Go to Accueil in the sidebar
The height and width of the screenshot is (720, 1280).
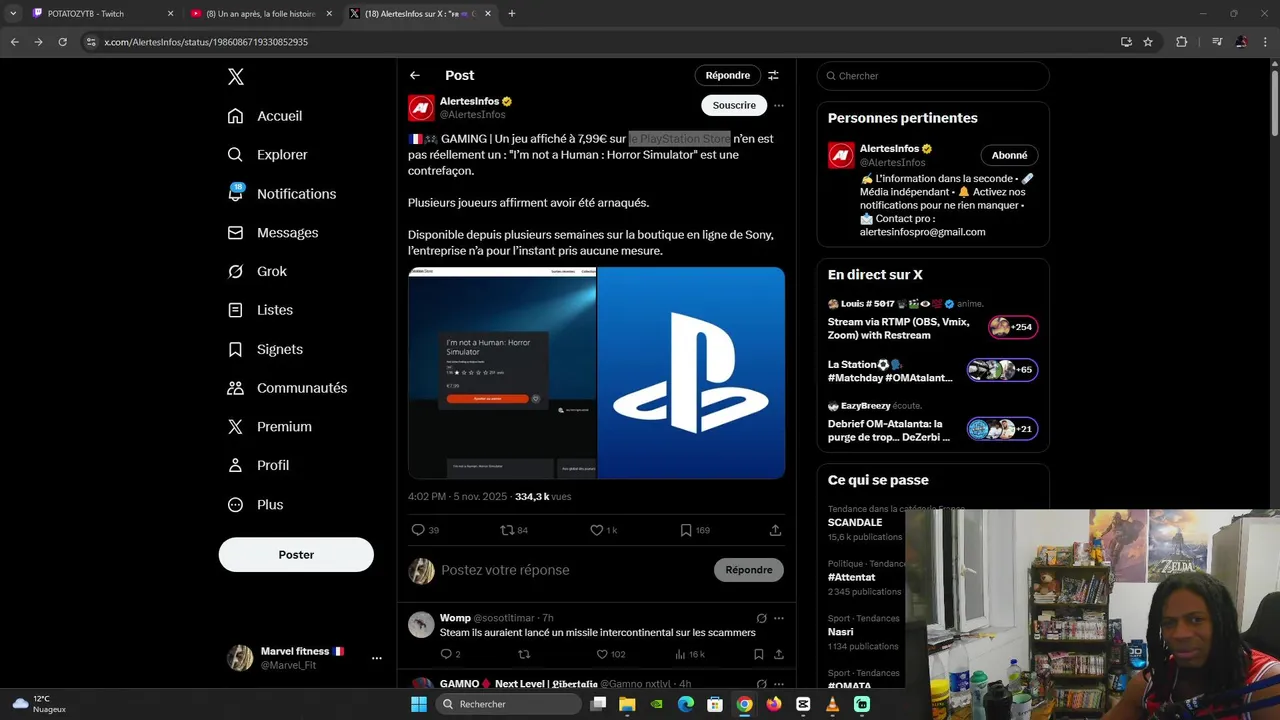[265, 116]
